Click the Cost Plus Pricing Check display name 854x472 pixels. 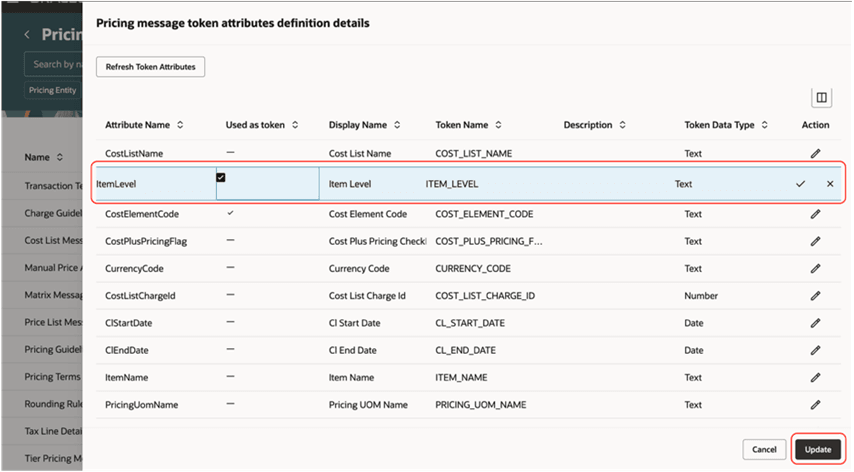(377, 241)
